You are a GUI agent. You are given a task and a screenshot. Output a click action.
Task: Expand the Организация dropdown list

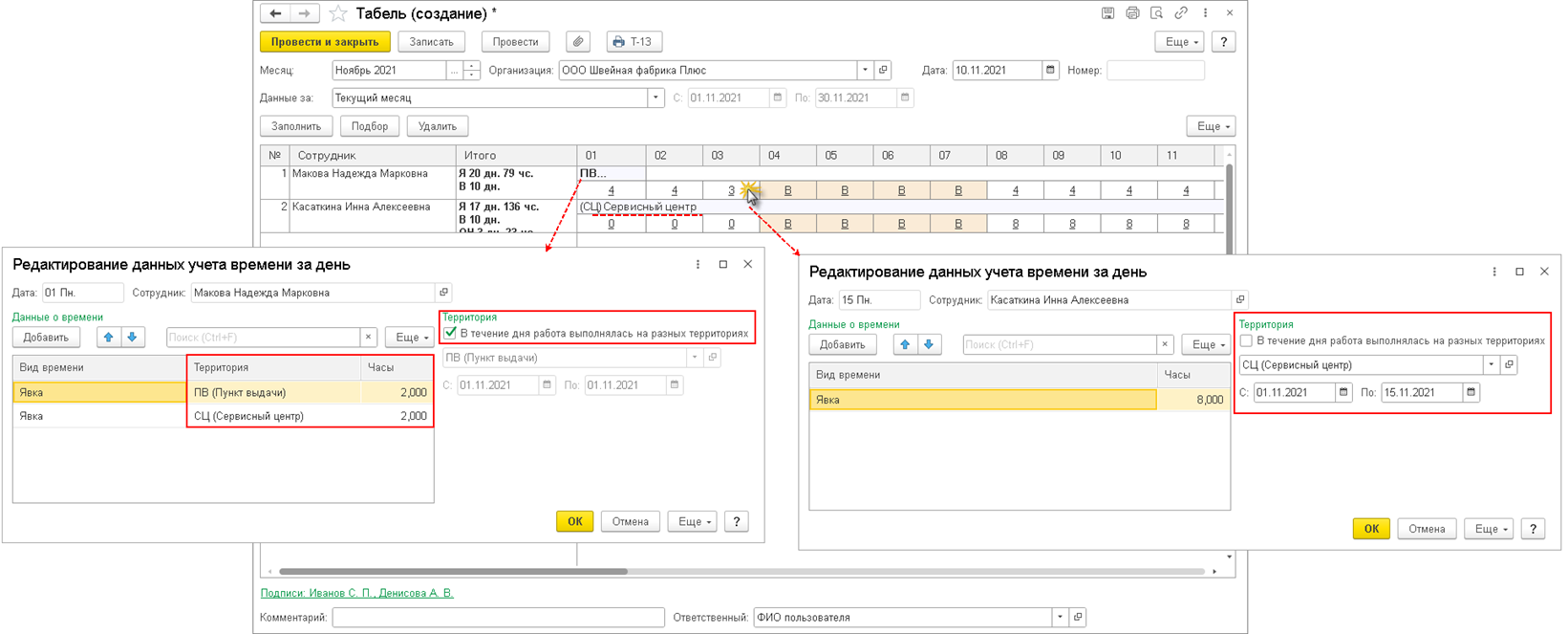click(865, 70)
